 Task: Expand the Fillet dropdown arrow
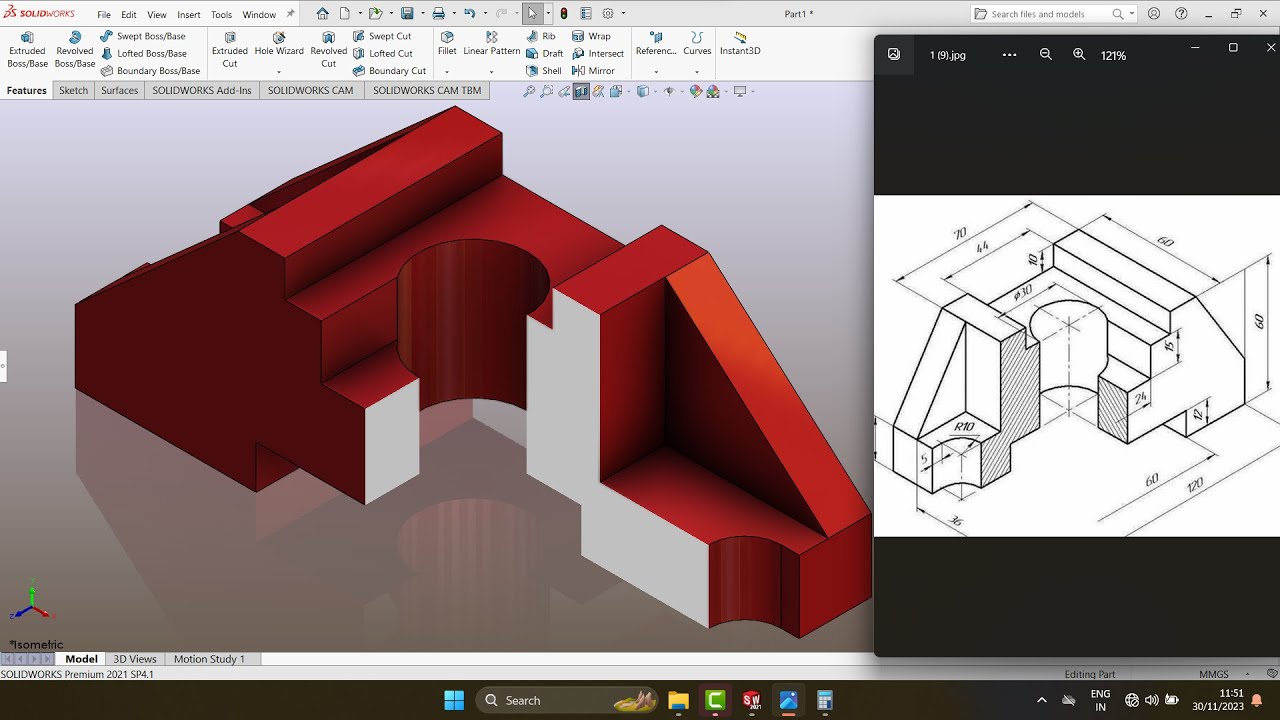[447, 72]
